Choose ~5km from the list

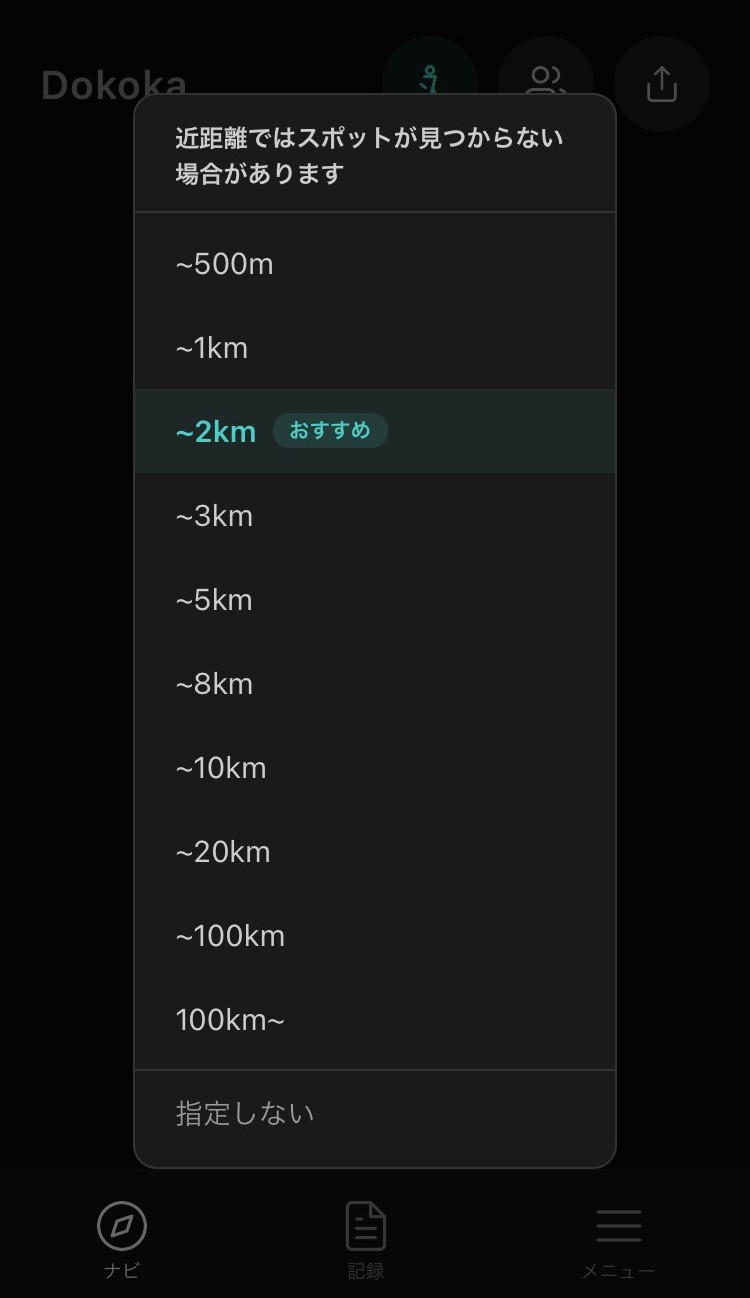click(375, 600)
